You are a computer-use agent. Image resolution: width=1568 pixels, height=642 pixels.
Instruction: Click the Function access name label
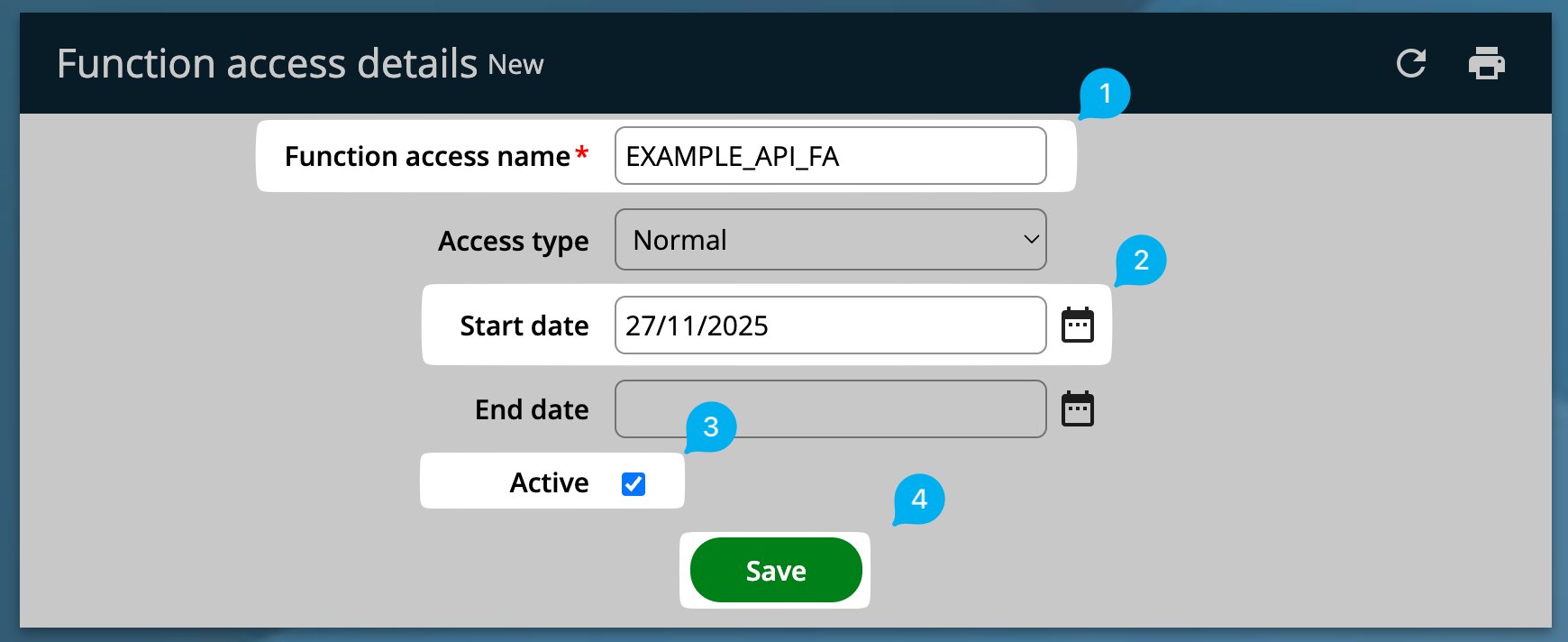(427, 157)
